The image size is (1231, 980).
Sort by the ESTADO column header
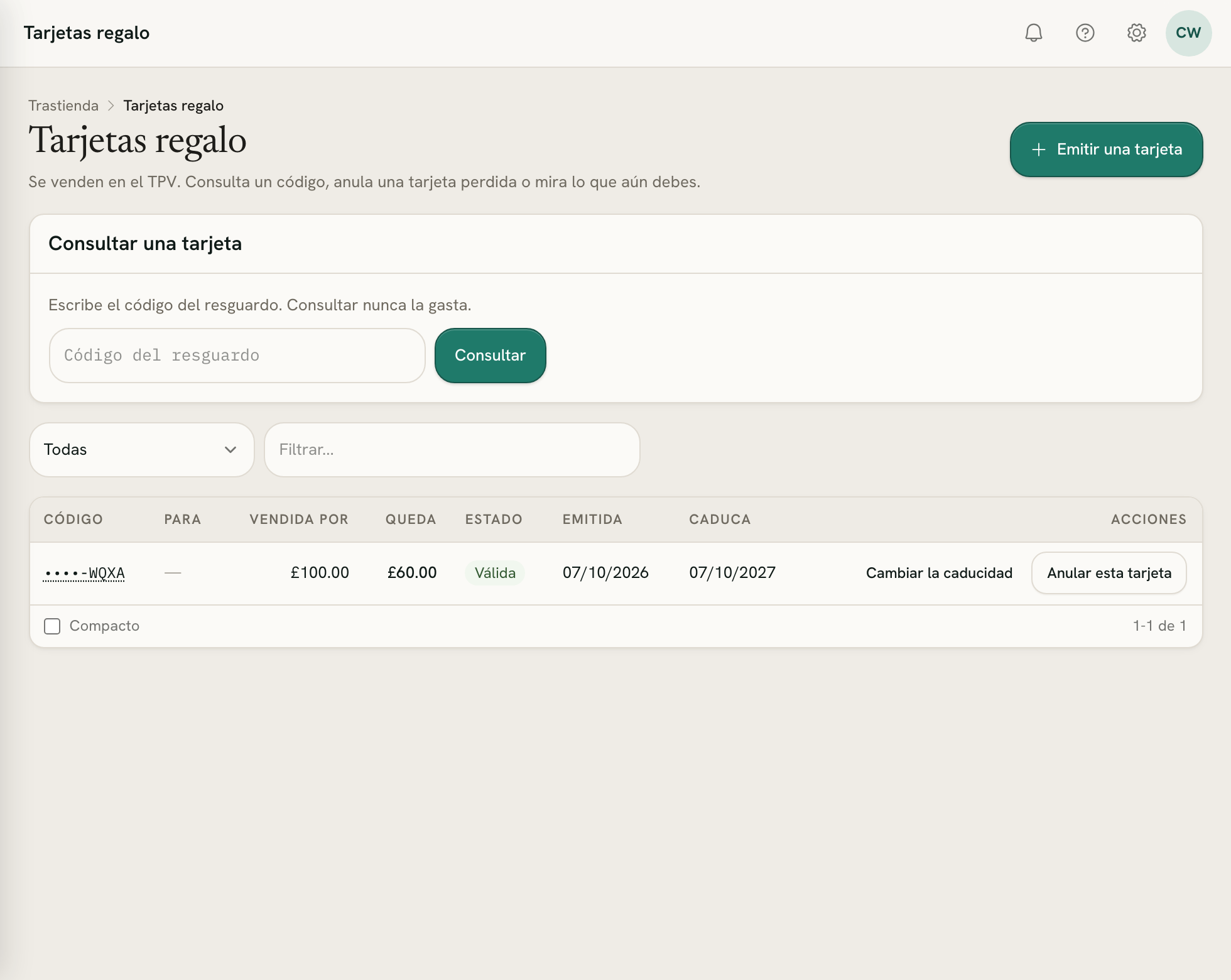click(x=494, y=520)
